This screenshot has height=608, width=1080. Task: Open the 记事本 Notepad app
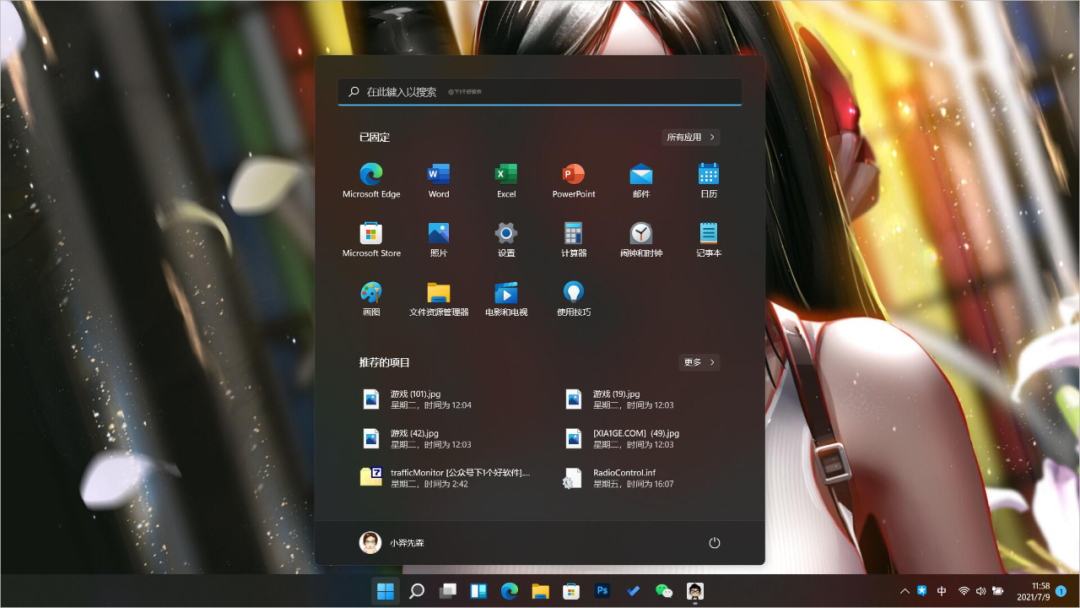click(708, 239)
